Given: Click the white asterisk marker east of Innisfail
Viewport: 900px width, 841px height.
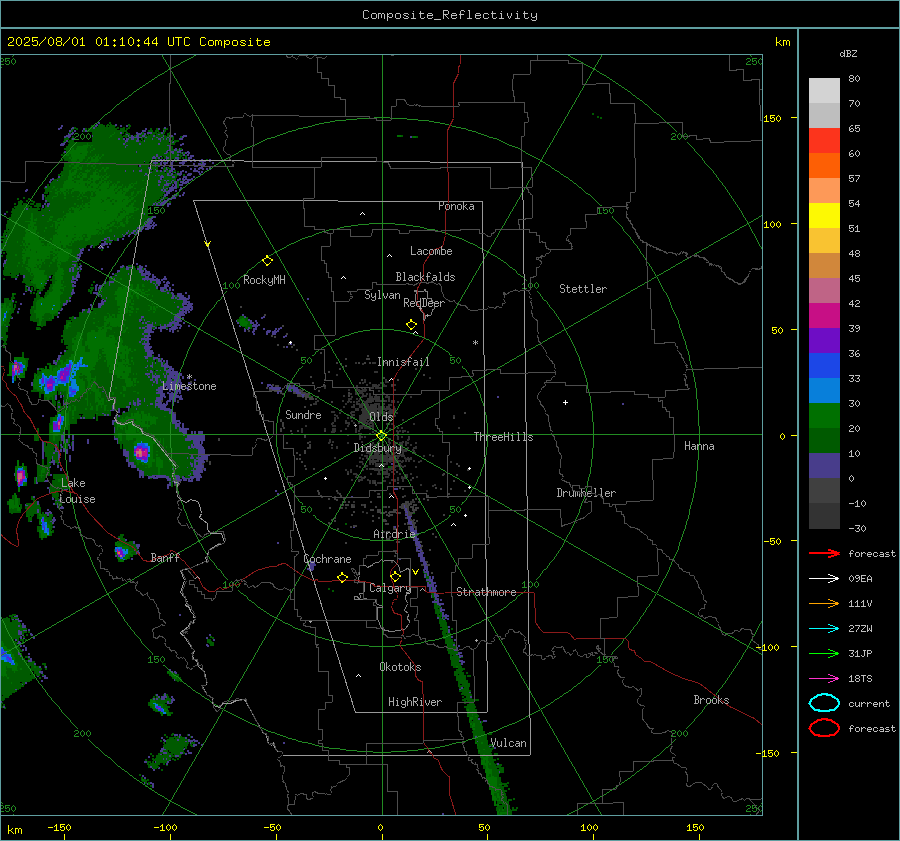Looking at the screenshot, I should [x=475, y=343].
